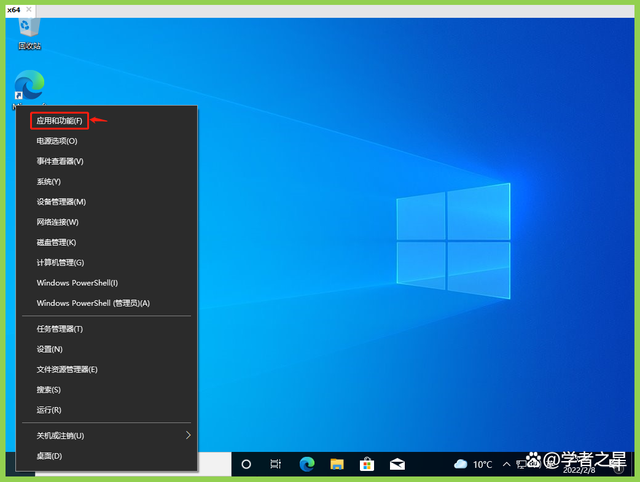Open 磁盘管理(K)
The height and width of the screenshot is (482, 640).
[x=106, y=242]
